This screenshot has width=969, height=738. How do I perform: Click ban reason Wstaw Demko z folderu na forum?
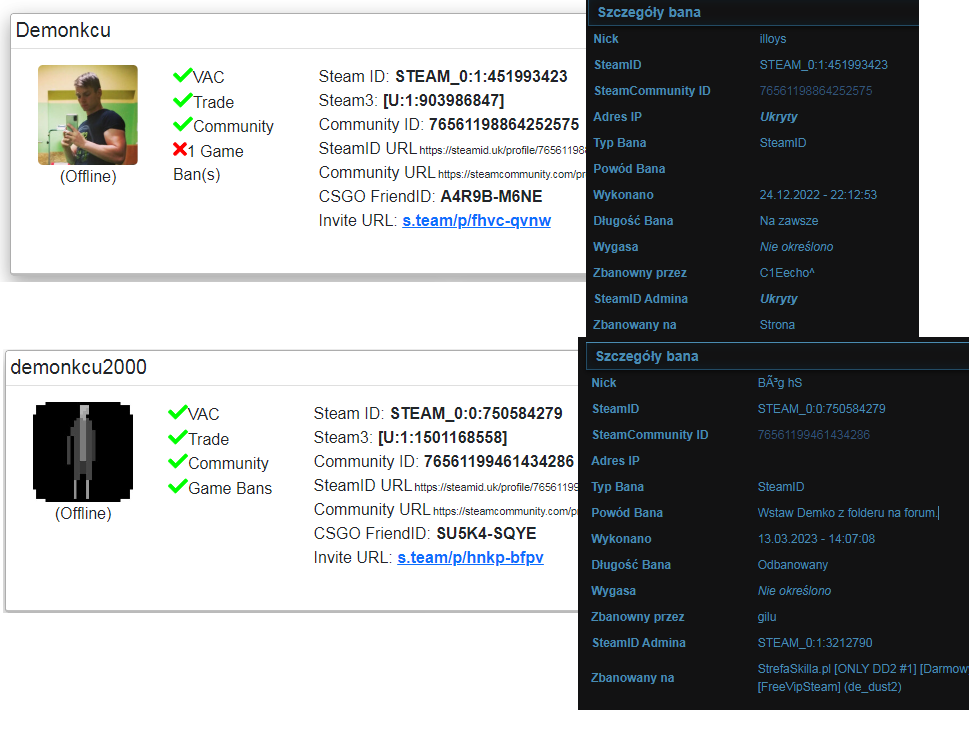[x=847, y=513]
